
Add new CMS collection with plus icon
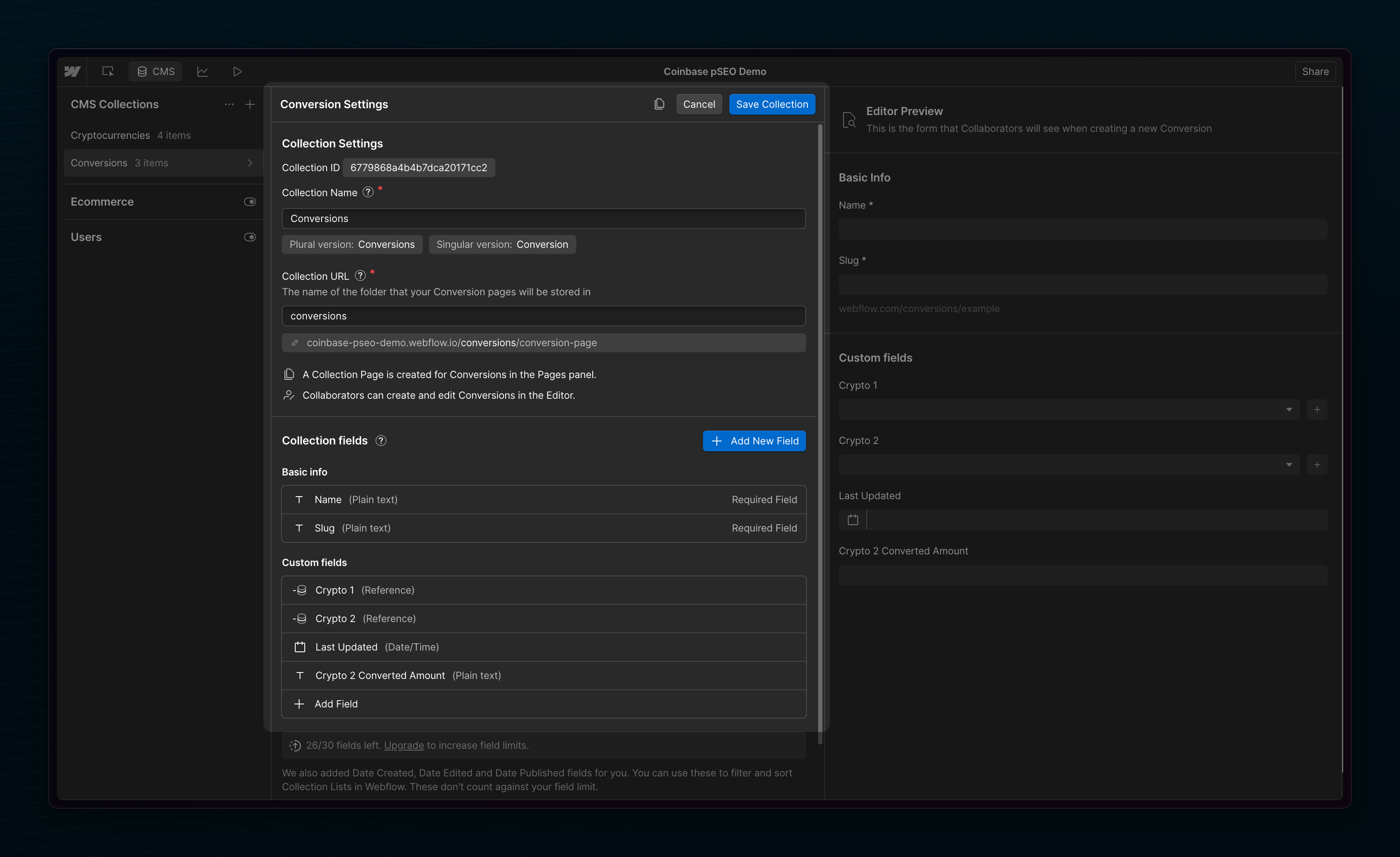[250, 104]
